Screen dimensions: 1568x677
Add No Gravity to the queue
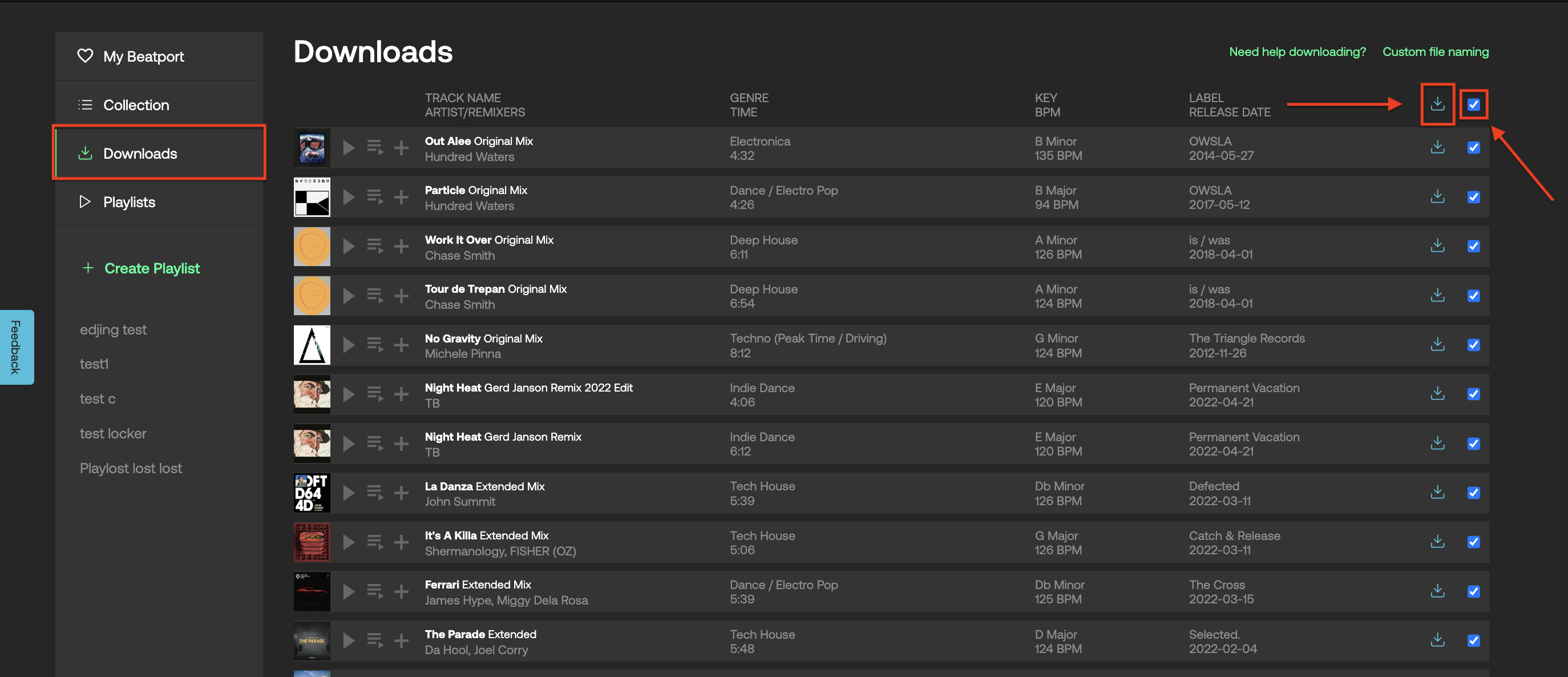point(374,345)
